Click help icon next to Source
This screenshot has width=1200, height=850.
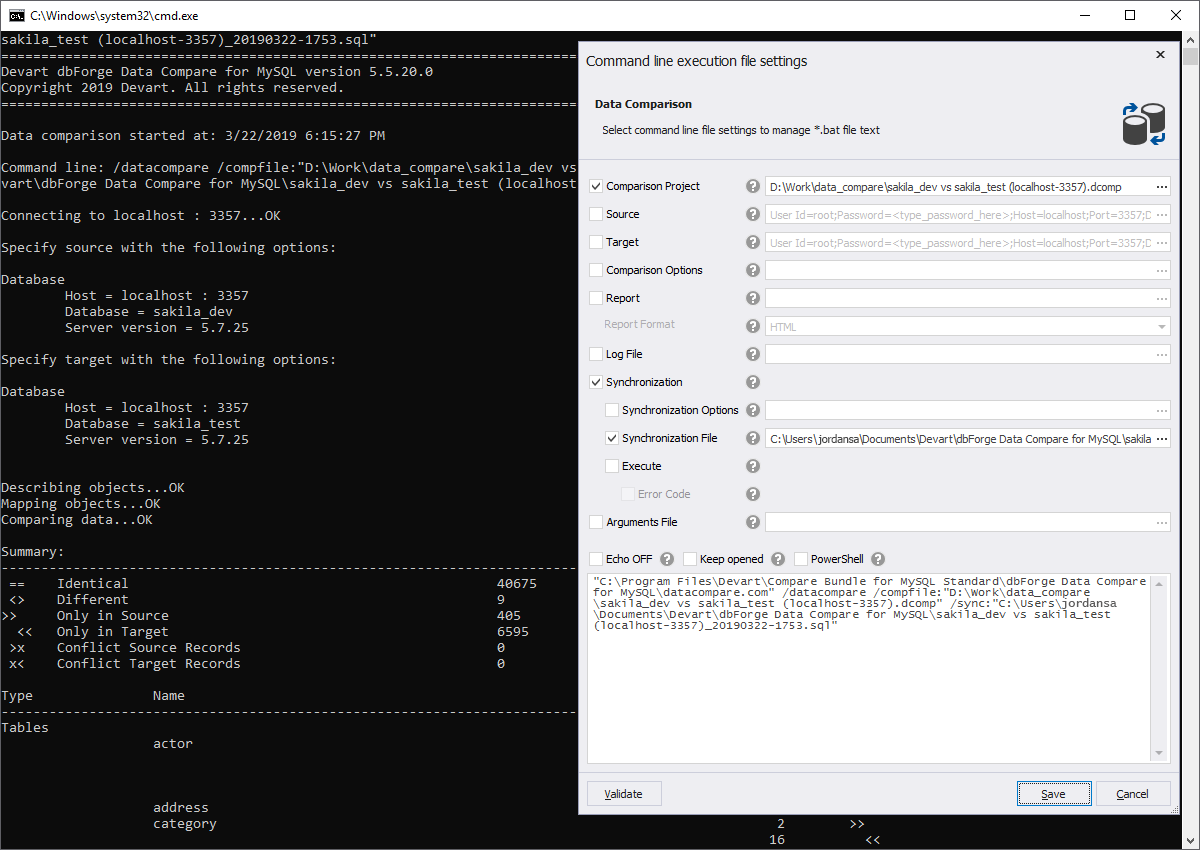pos(753,214)
